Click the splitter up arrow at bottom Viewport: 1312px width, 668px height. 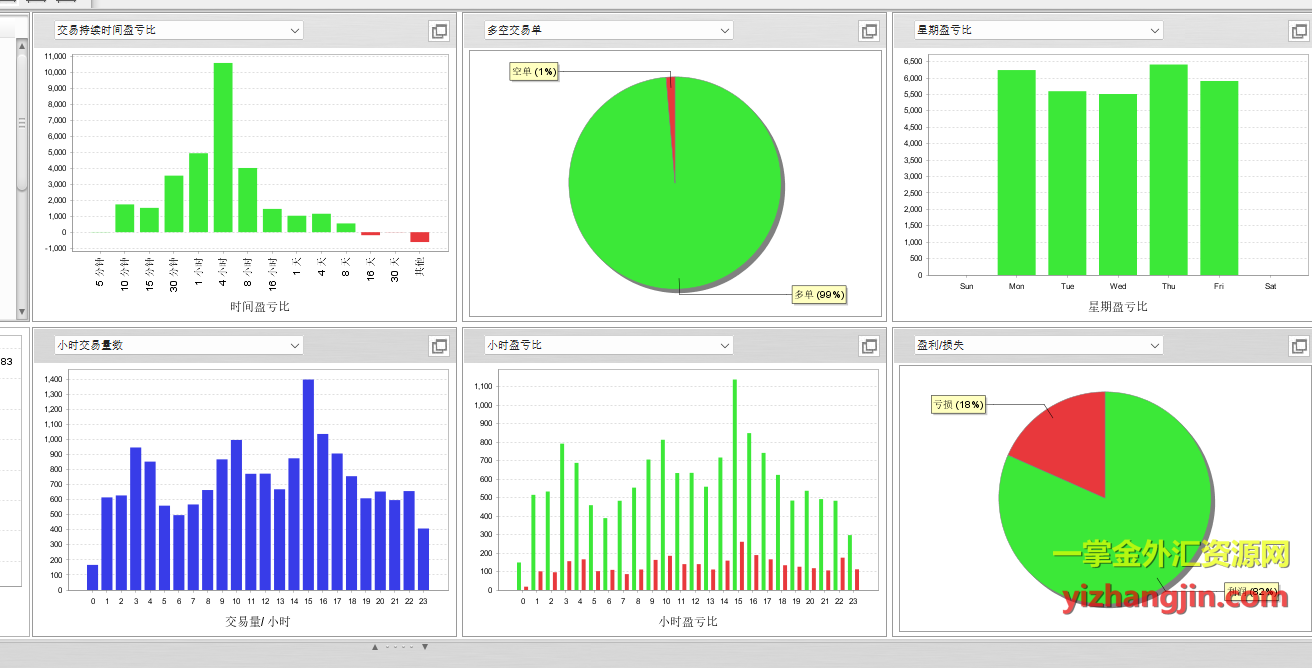click(x=375, y=647)
